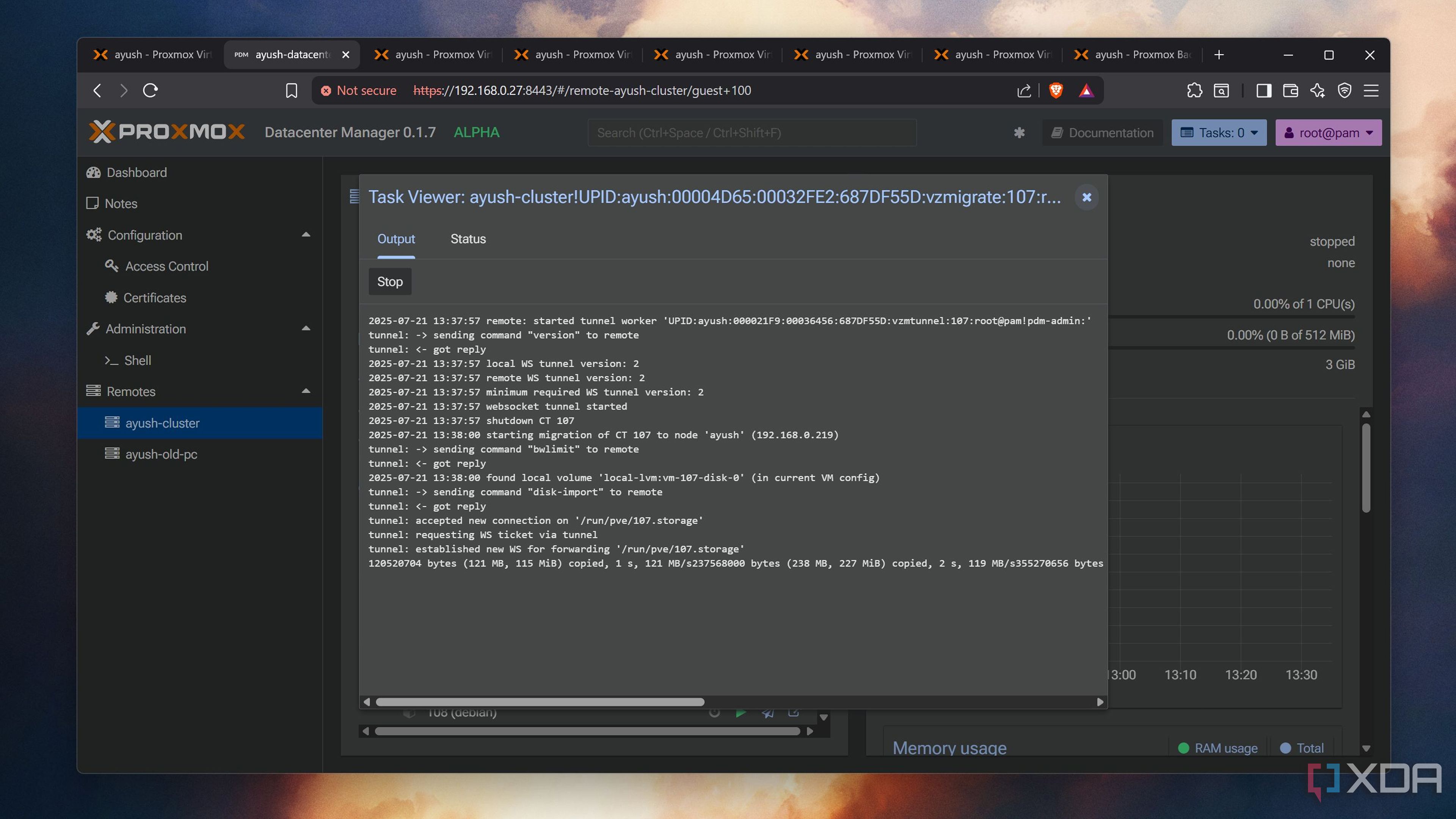Image resolution: width=1456 pixels, height=819 pixels.
Task: Click right panel vertical scrollbar thumb
Action: (x=1366, y=468)
